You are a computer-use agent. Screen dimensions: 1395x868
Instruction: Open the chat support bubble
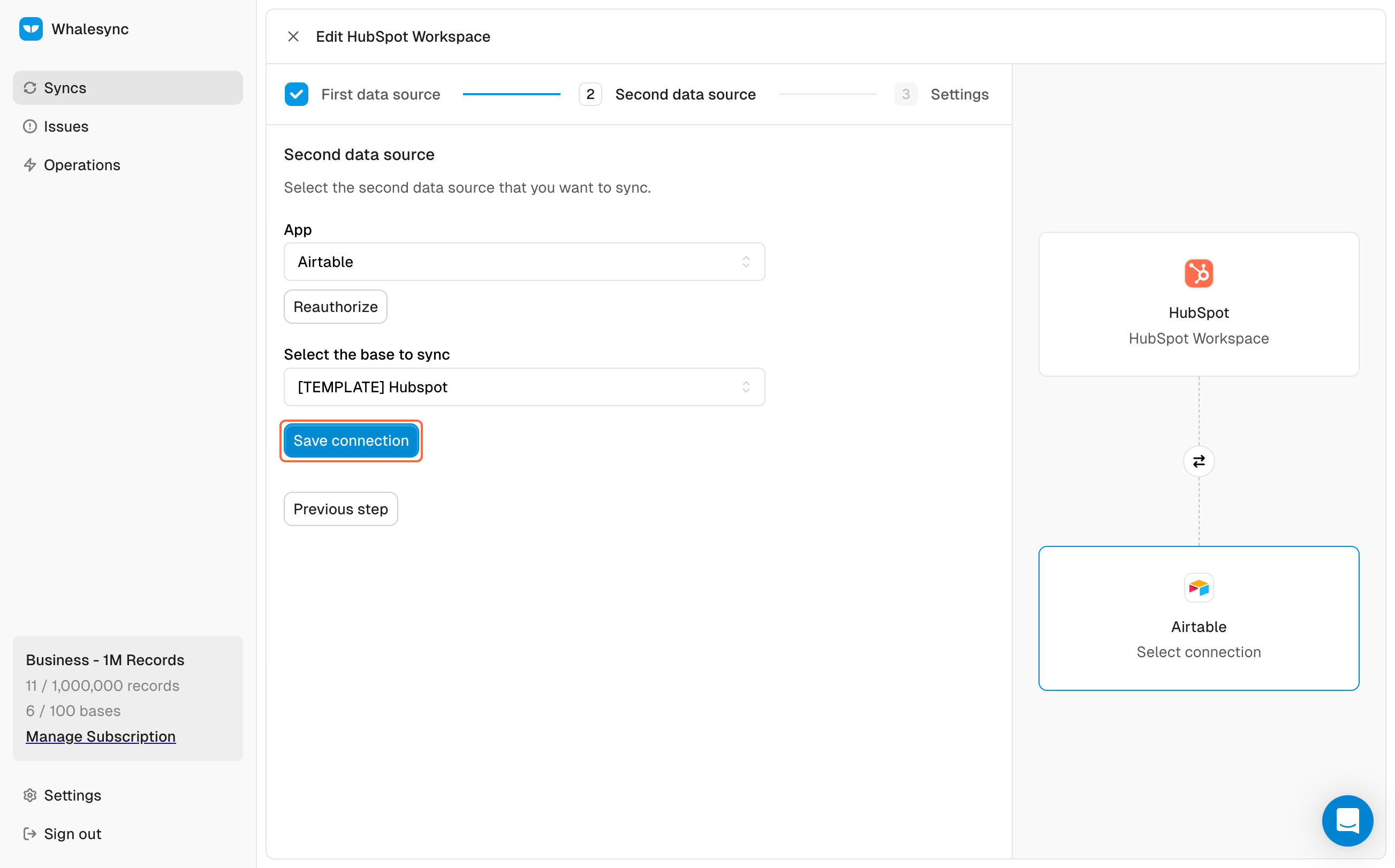click(1347, 820)
